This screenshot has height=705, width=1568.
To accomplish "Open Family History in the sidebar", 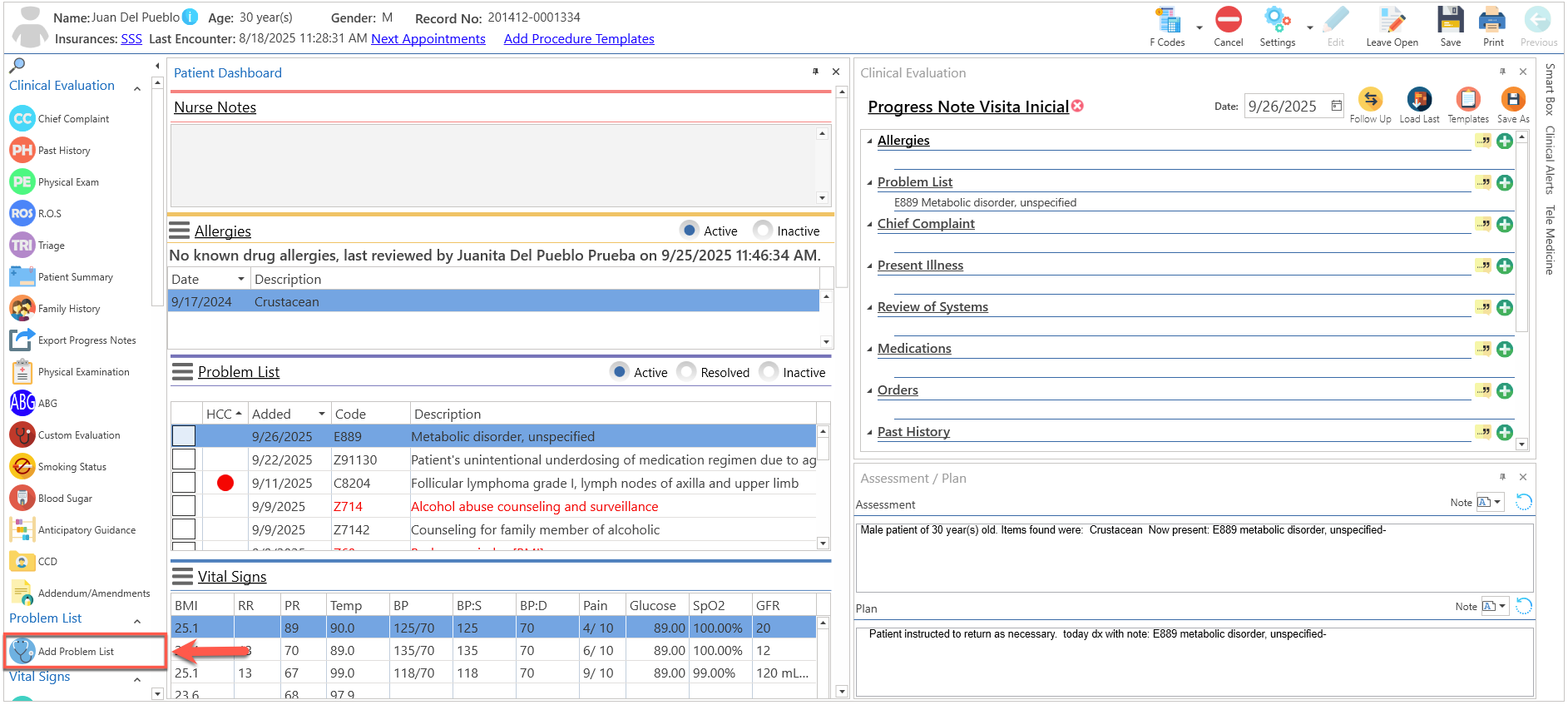I will click(x=56, y=309).
